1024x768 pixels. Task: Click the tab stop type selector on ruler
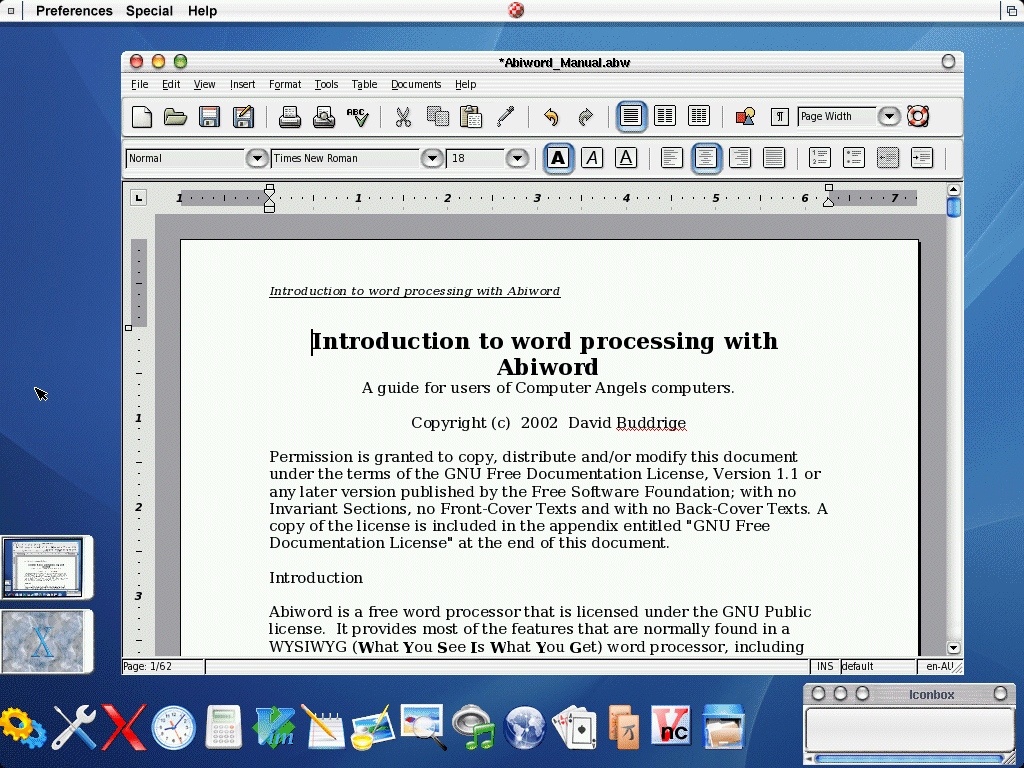click(138, 198)
